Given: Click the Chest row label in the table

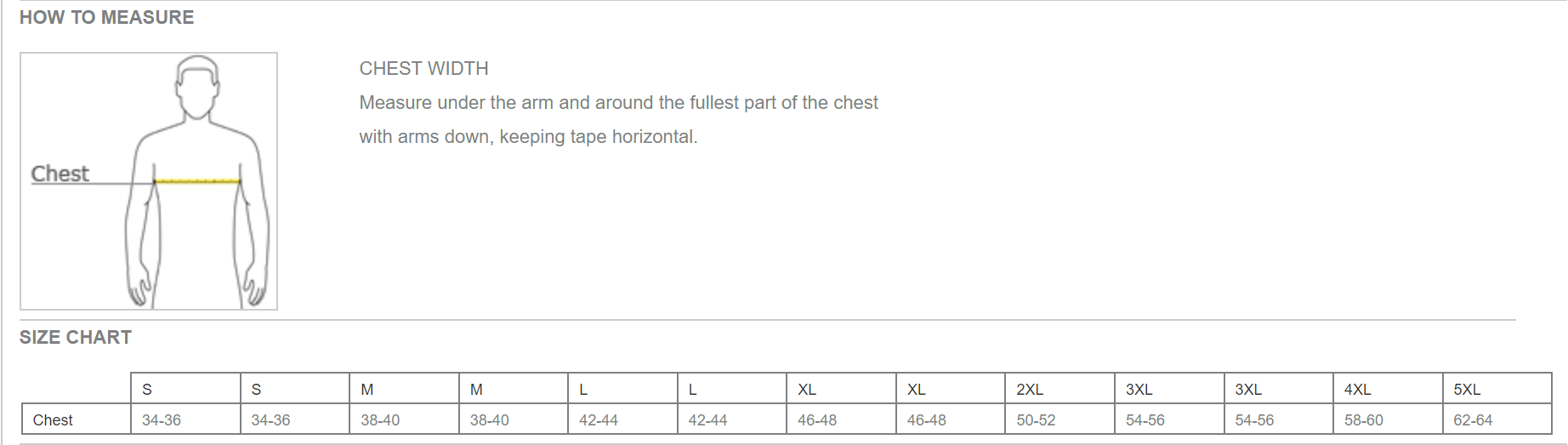Looking at the screenshot, I should [x=53, y=419].
